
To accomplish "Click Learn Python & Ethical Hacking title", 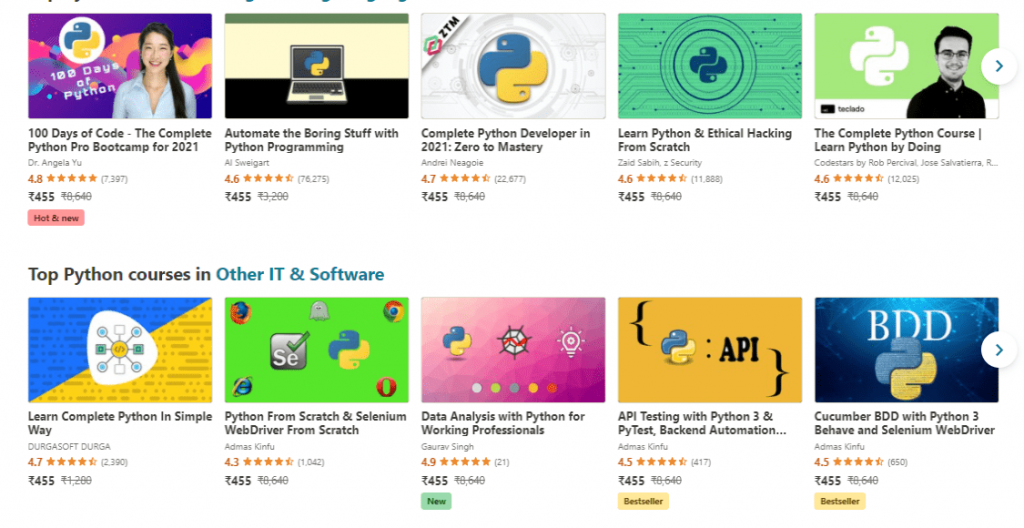I will [704, 140].
